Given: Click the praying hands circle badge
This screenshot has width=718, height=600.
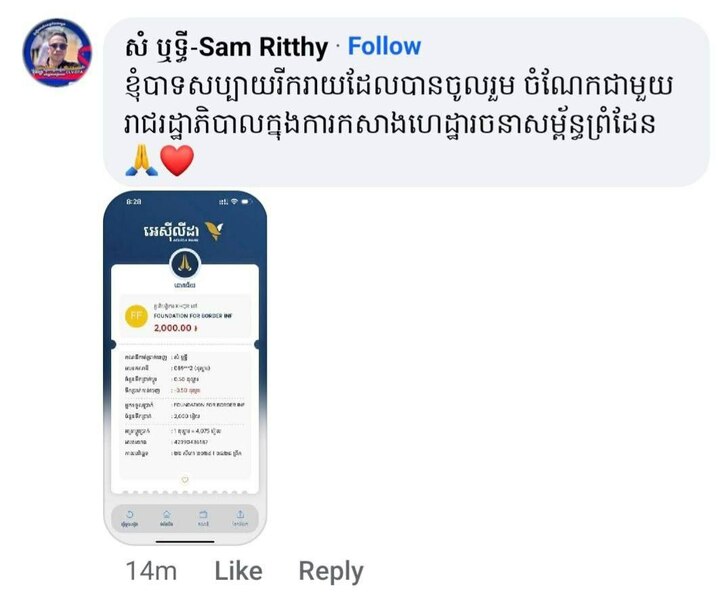Looking at the screenshot, I should pyautogui.click(x=185, y=264).
